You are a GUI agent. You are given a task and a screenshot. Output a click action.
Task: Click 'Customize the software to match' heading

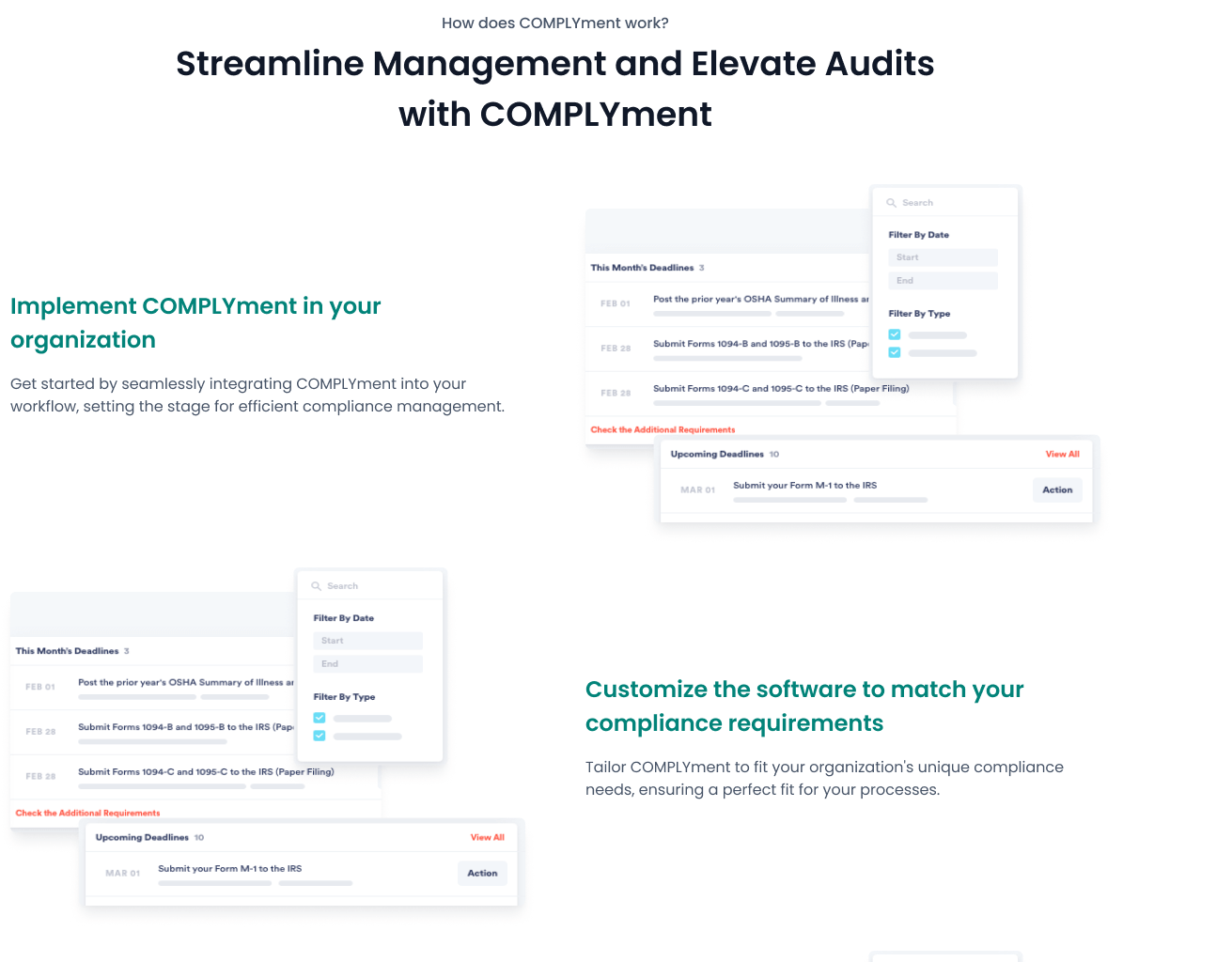[x=803, y=706]
